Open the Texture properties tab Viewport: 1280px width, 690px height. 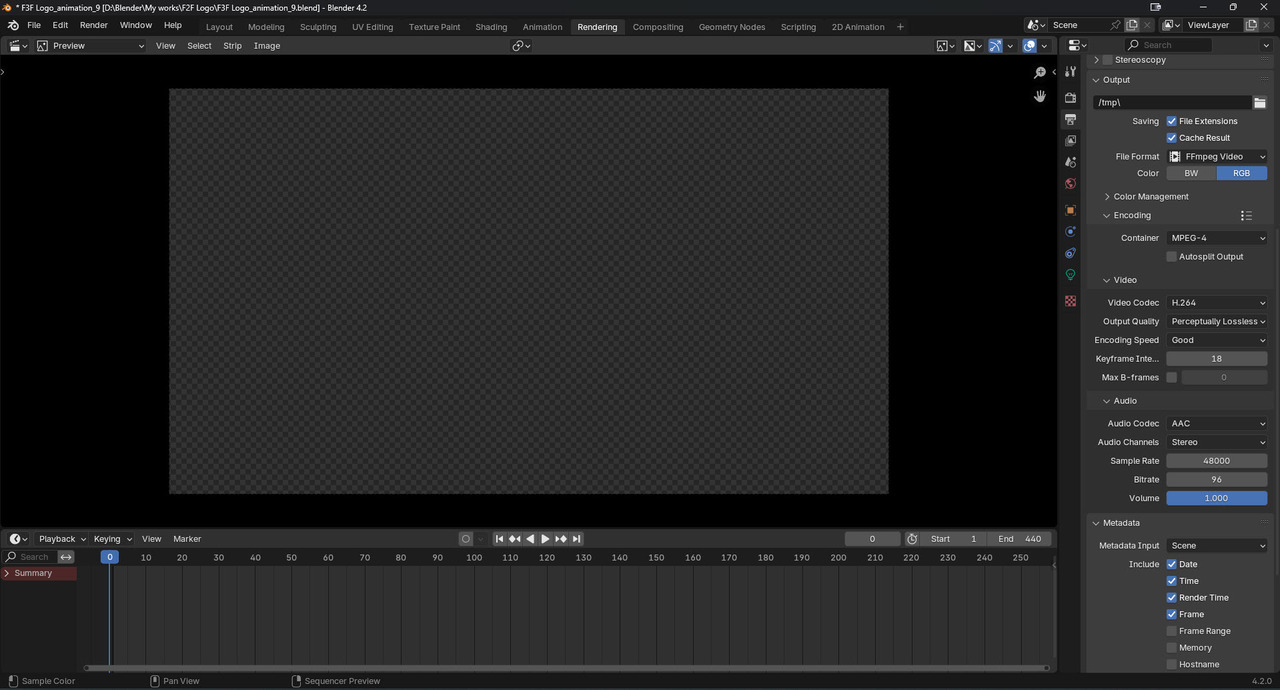coord(1070,301)
